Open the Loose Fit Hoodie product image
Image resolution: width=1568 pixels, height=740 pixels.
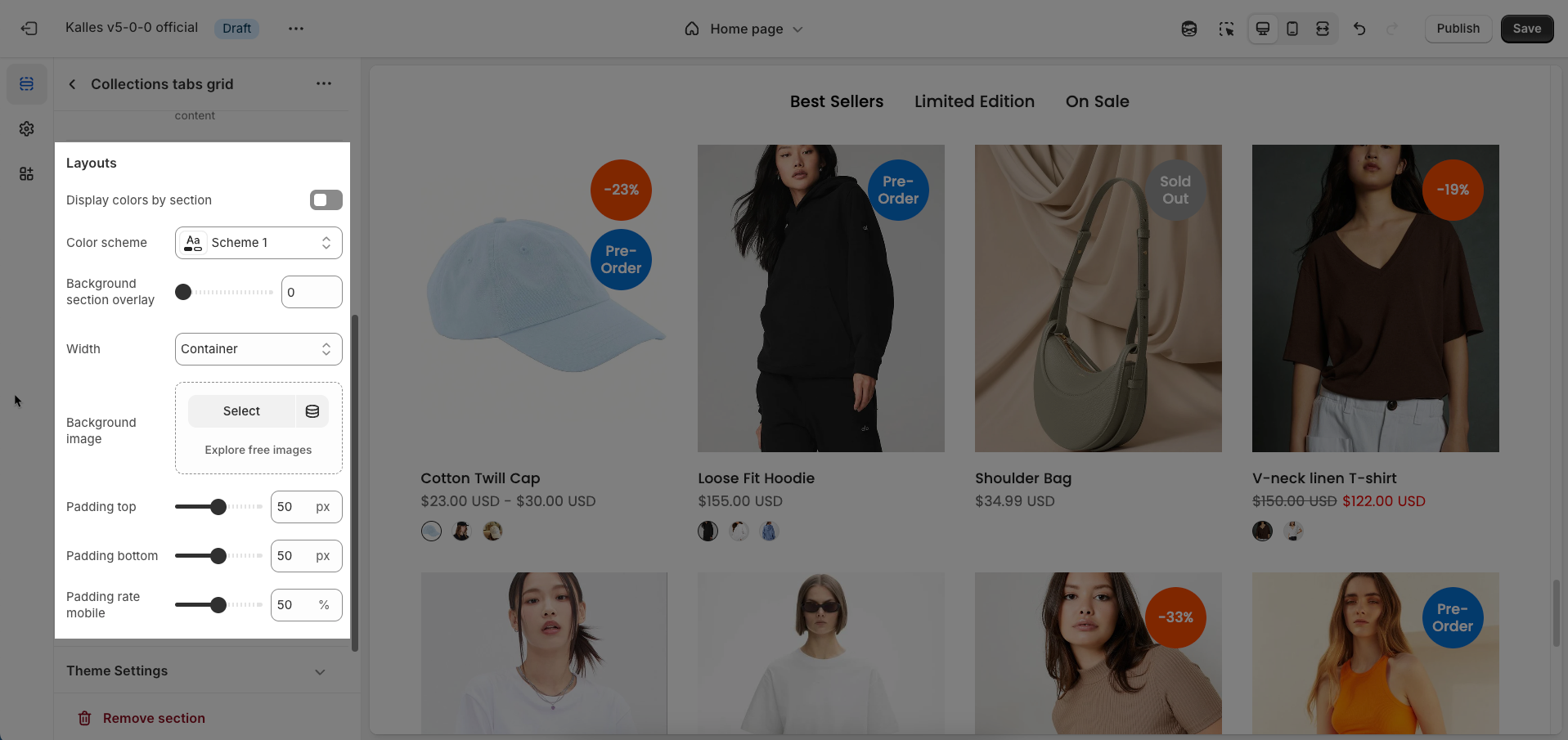click(821, 298)
